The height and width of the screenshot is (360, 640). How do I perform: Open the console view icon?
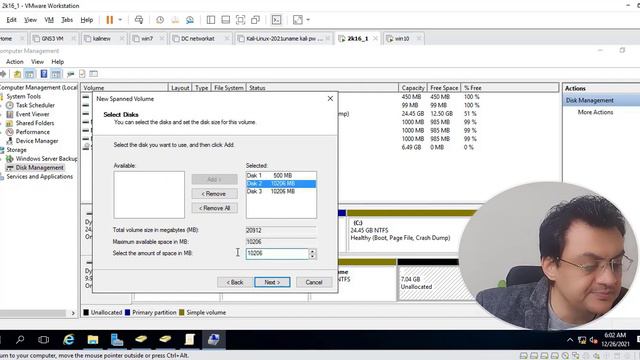[x=276, y=20]
